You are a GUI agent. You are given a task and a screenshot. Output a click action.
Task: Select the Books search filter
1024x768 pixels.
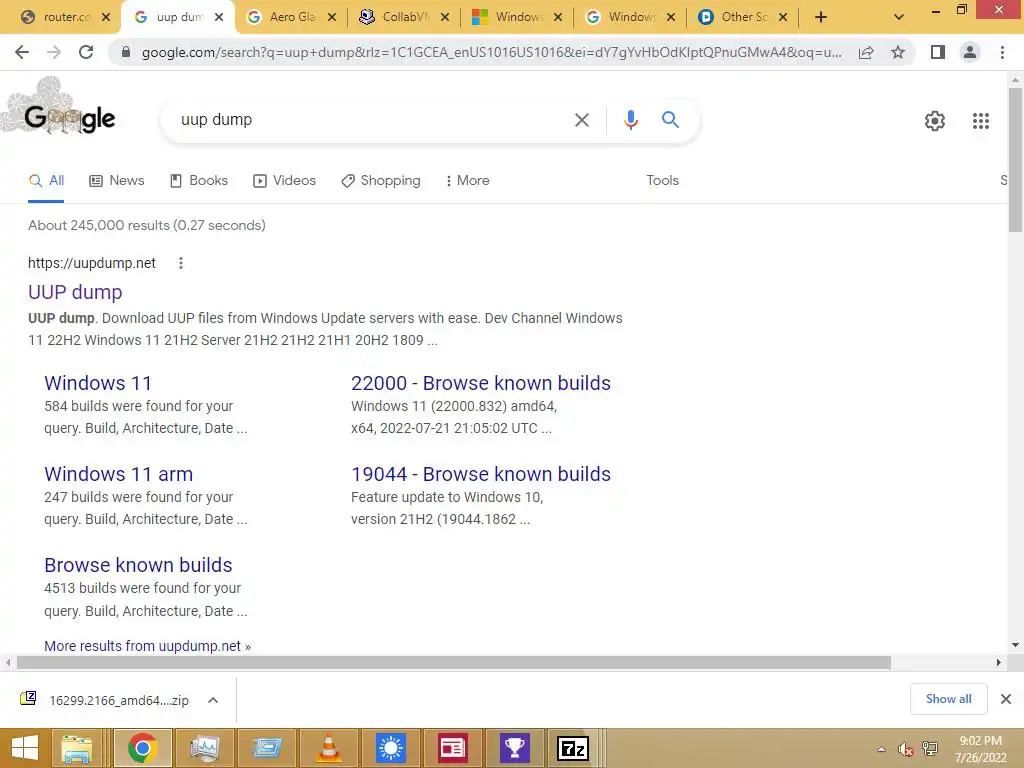click(199, 181)
